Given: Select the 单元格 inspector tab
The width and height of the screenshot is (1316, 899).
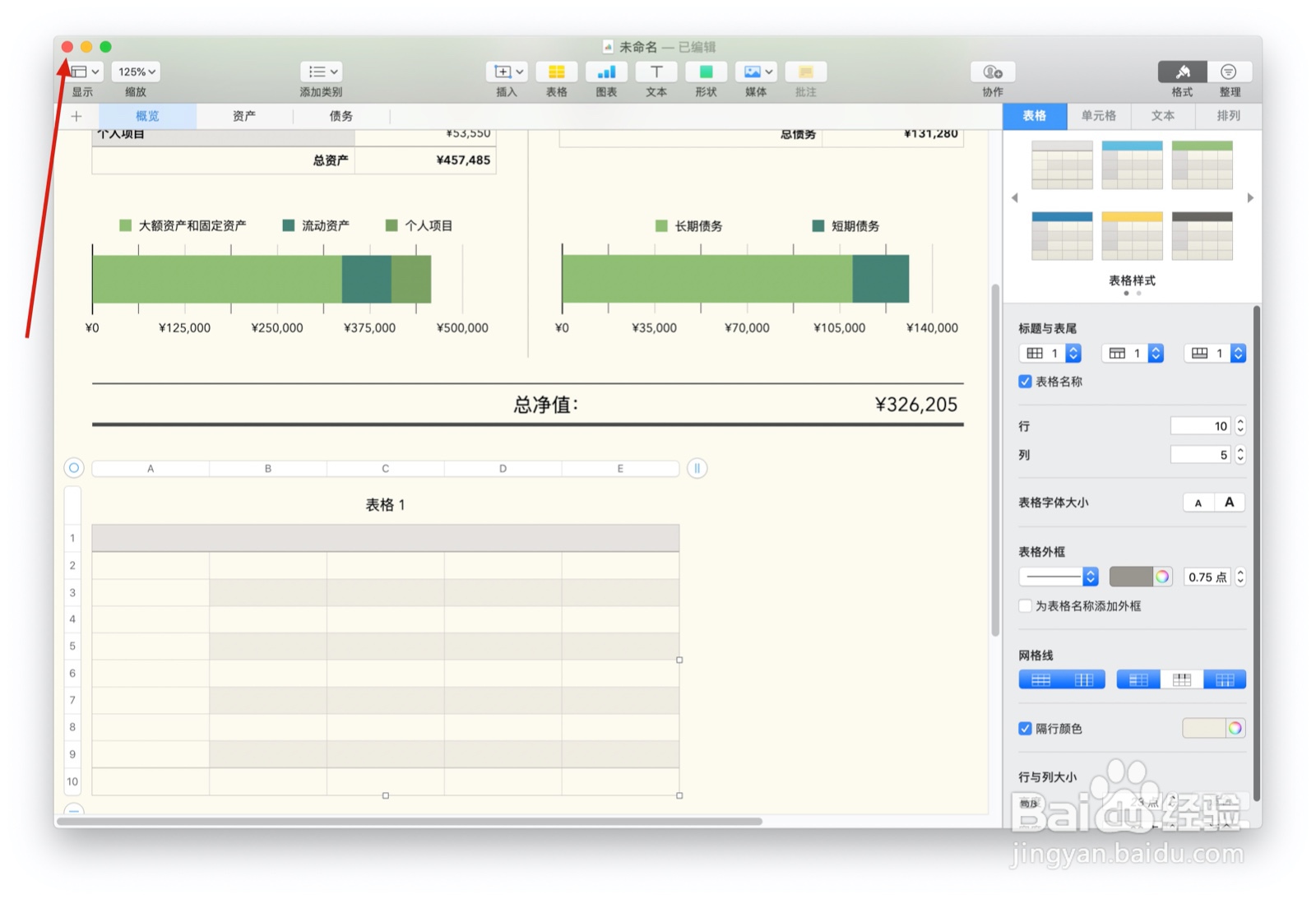Looking at the screenshot, I should (x=1099, y=116).
